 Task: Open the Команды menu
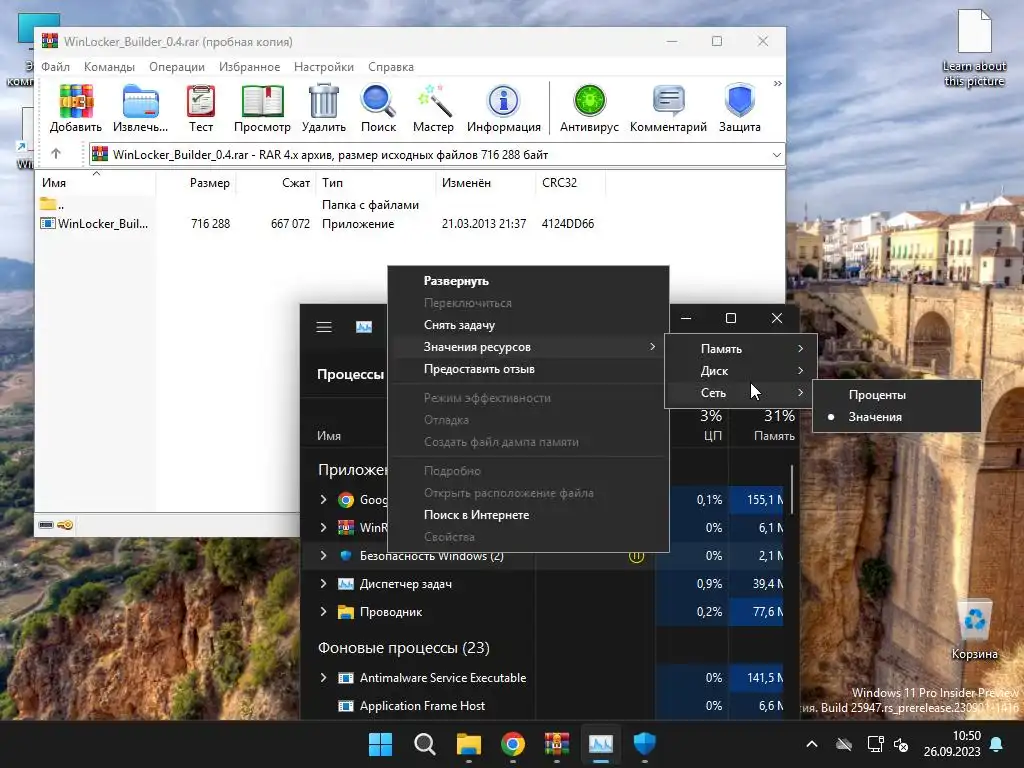coord(109,67)
